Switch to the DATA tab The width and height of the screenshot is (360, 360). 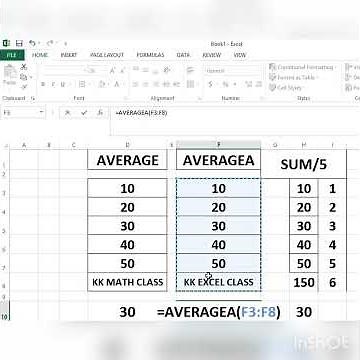click(x=183, y=55)
